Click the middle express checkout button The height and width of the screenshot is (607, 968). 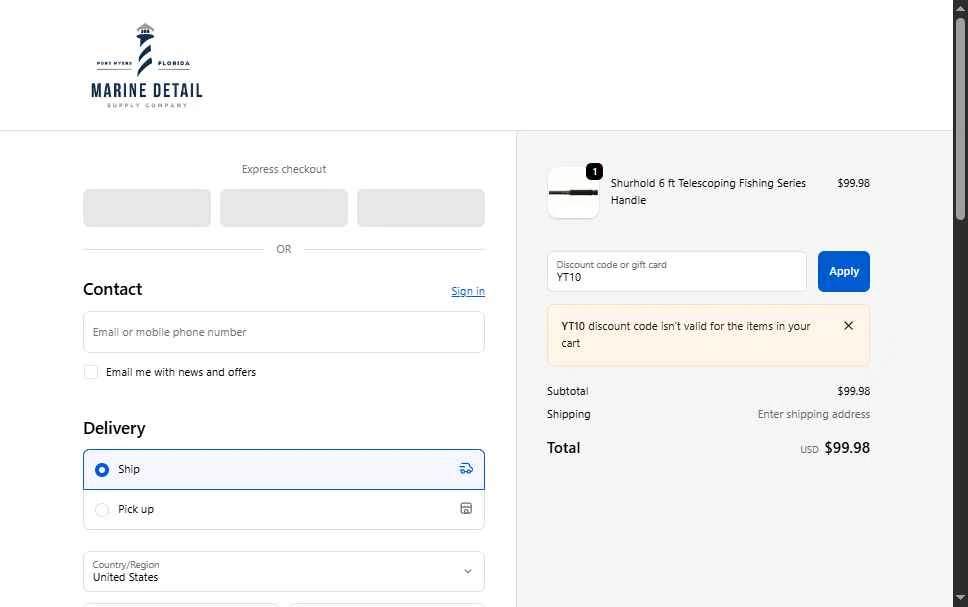pos(284,208)
